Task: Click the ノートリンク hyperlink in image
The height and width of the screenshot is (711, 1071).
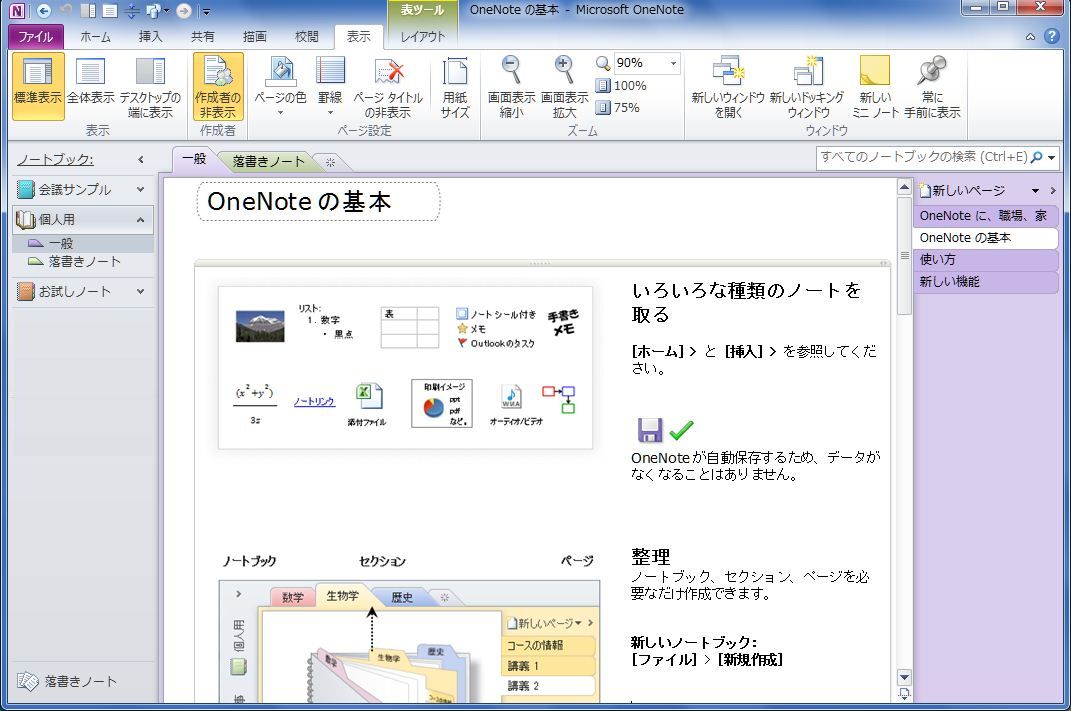Action: (x=314, y=401)
